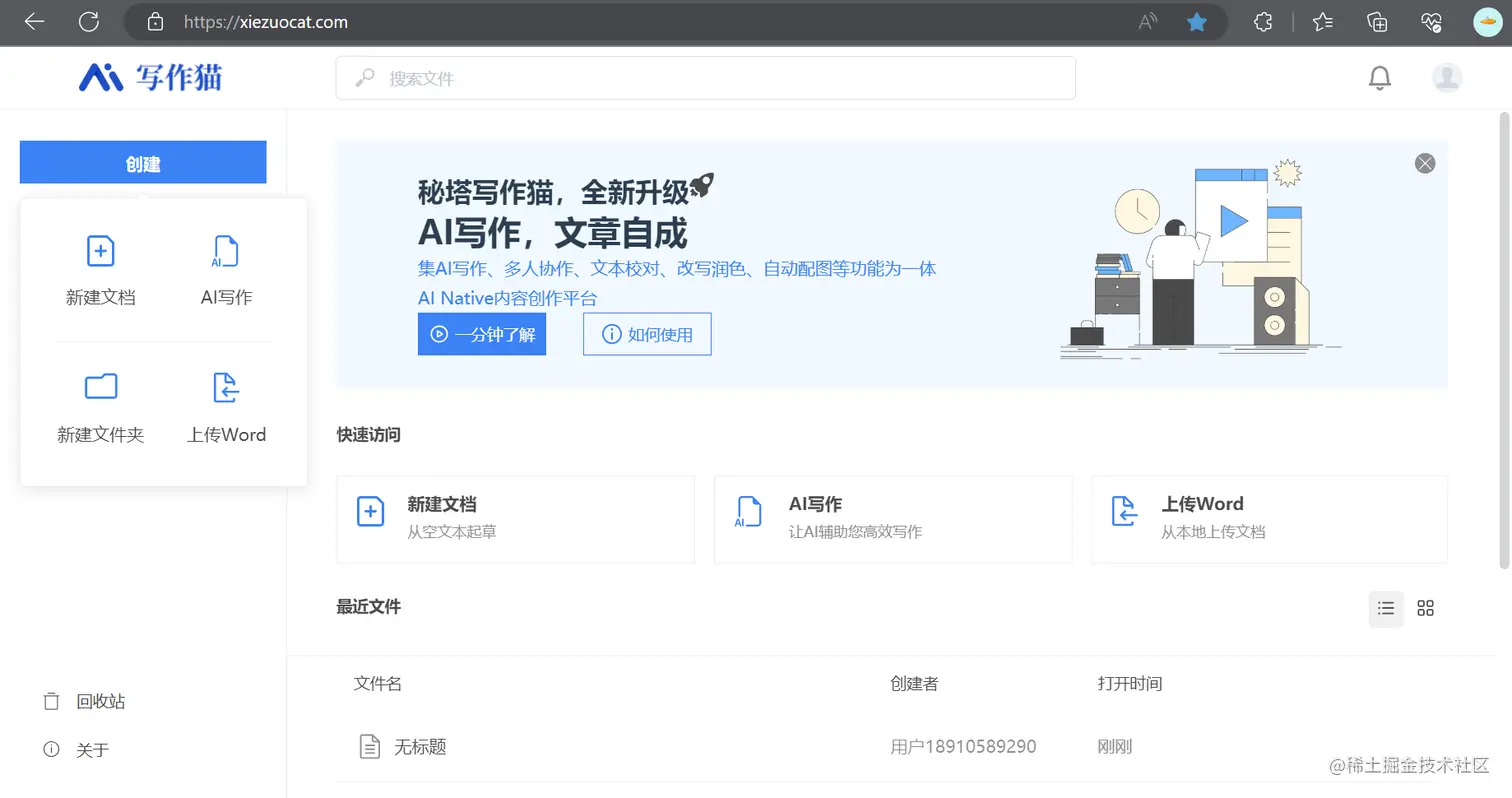Click the blue favorite star icon
The height and width of the screenshot is (798, 1512).
tap(1196, 22)
